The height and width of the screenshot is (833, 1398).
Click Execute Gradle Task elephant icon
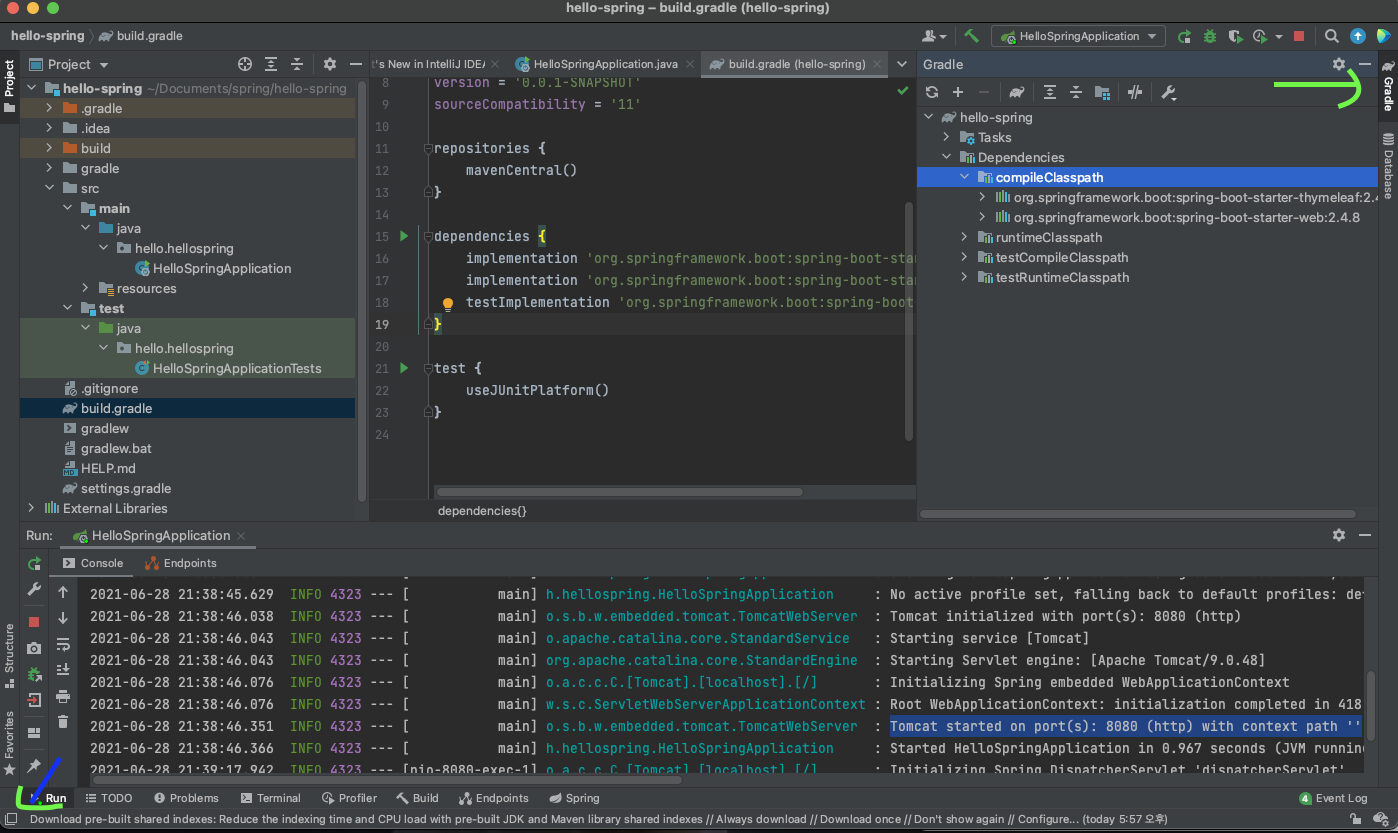tap(1017, 92)
